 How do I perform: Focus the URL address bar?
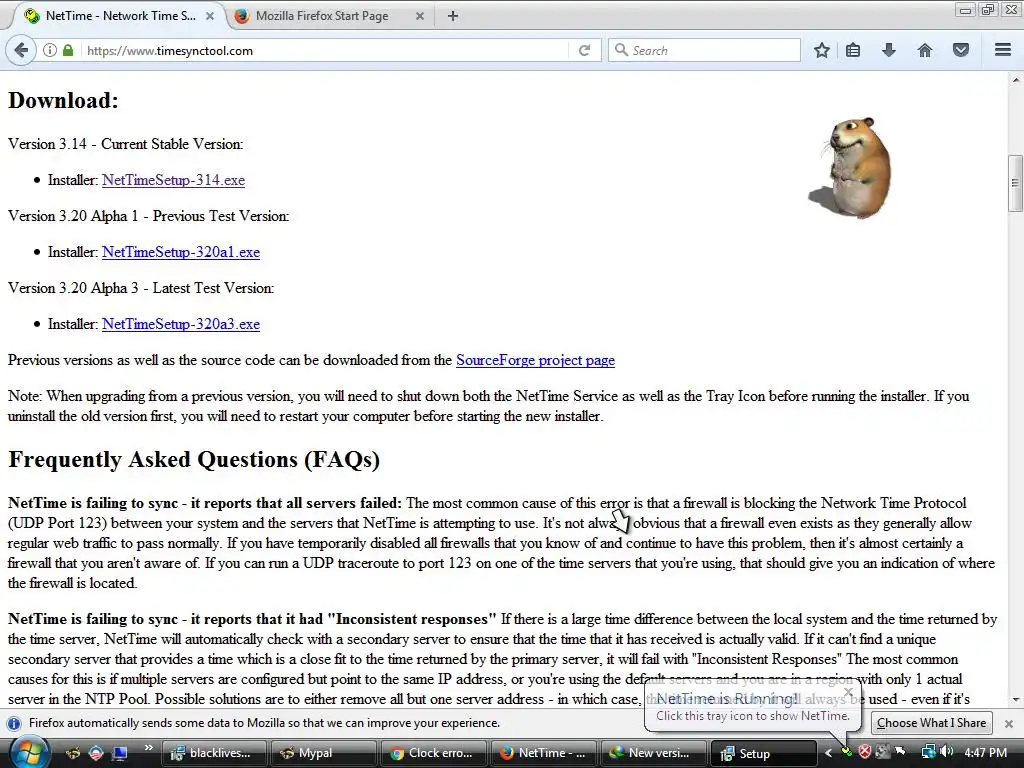point(323,50)
